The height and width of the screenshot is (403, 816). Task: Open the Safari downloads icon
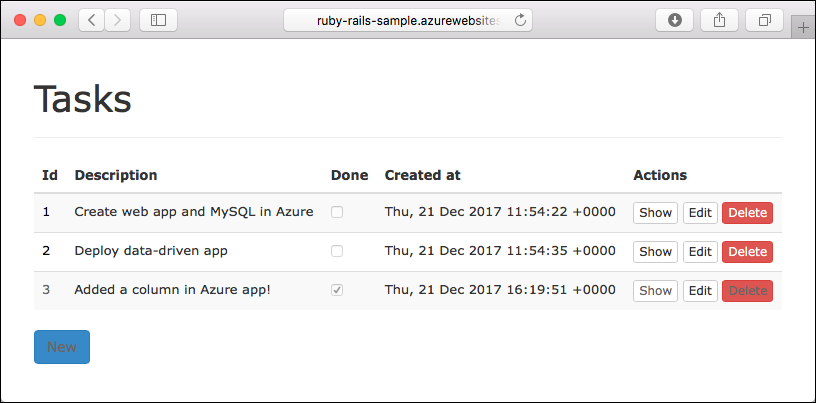click(675, 20)
